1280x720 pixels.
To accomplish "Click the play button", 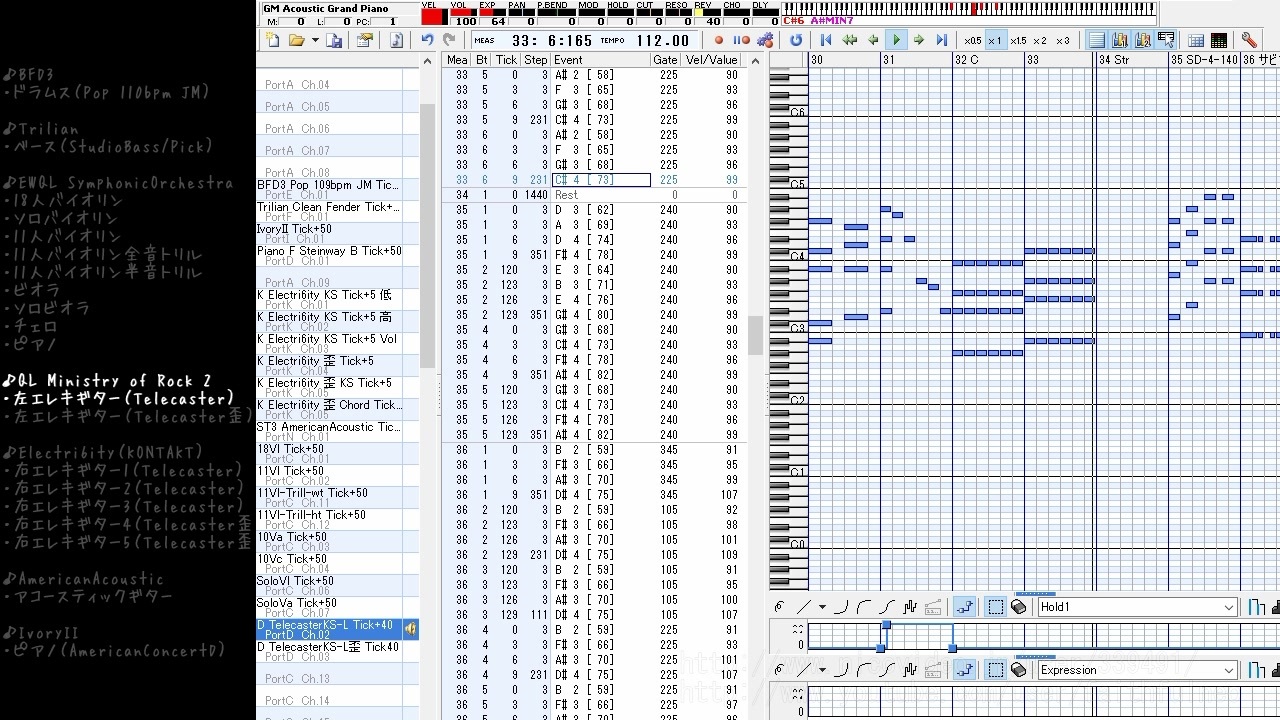I will (x=896, y=41).
